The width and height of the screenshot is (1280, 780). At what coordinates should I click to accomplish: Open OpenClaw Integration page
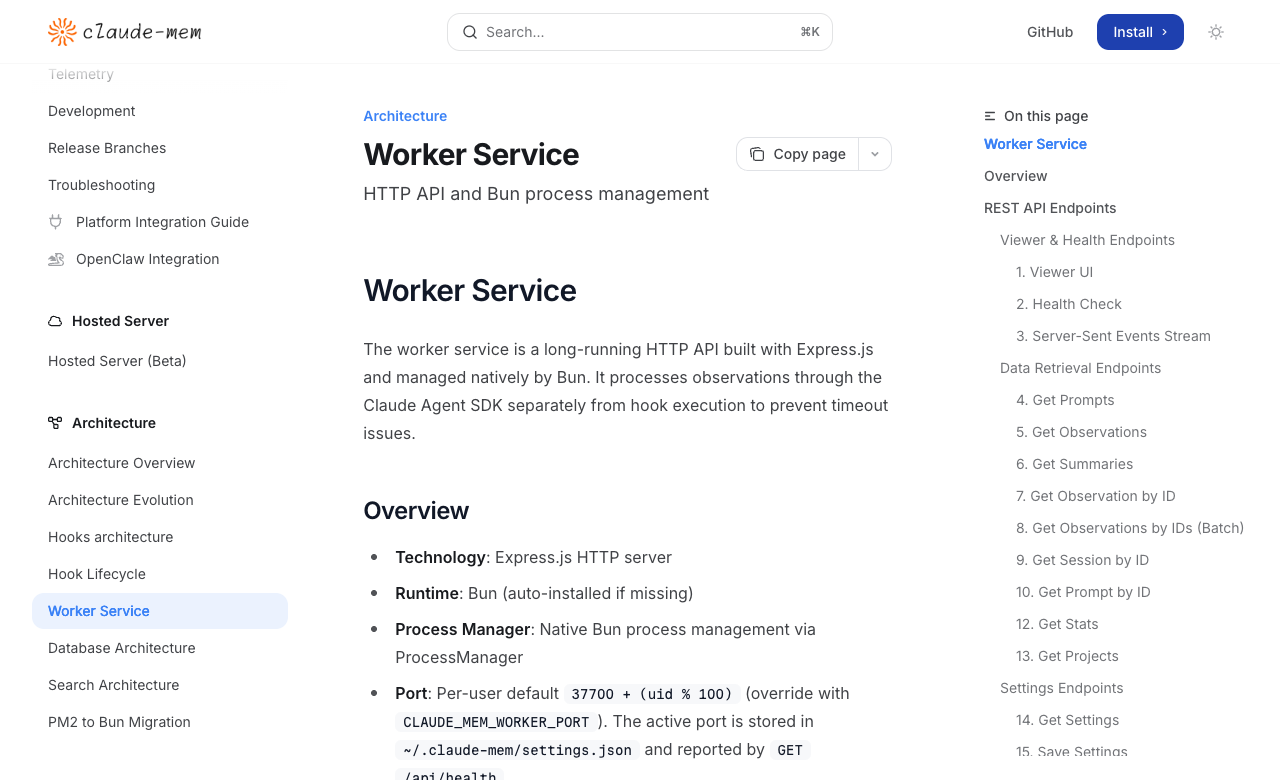coord(148,259)
